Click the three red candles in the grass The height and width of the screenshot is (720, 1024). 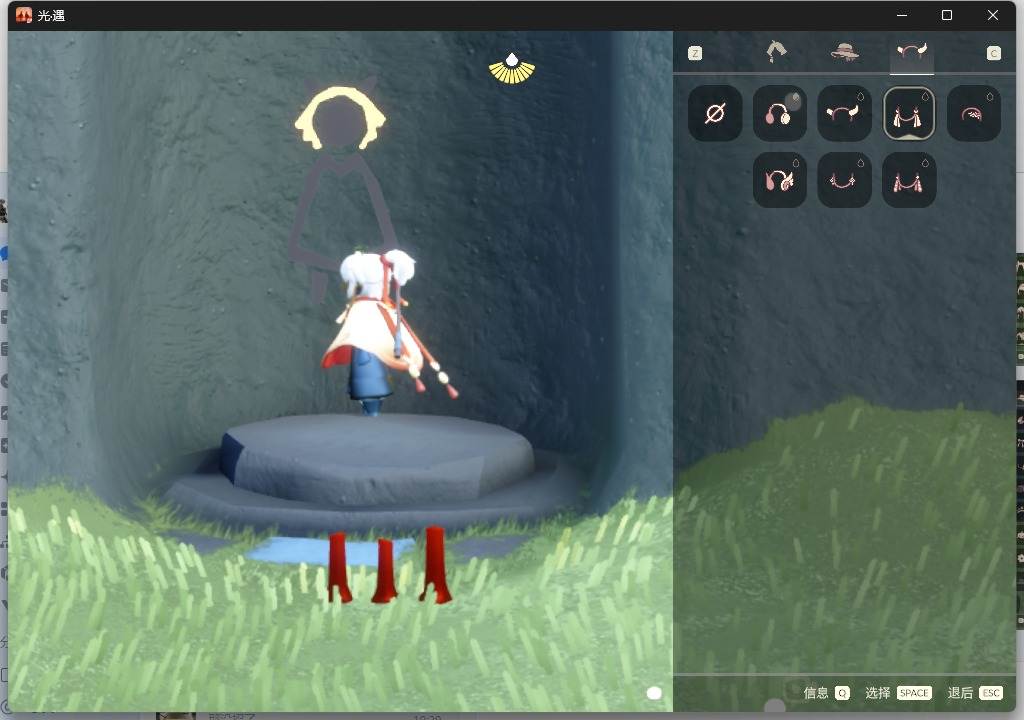pyautogui.click(x=389, y=565)
